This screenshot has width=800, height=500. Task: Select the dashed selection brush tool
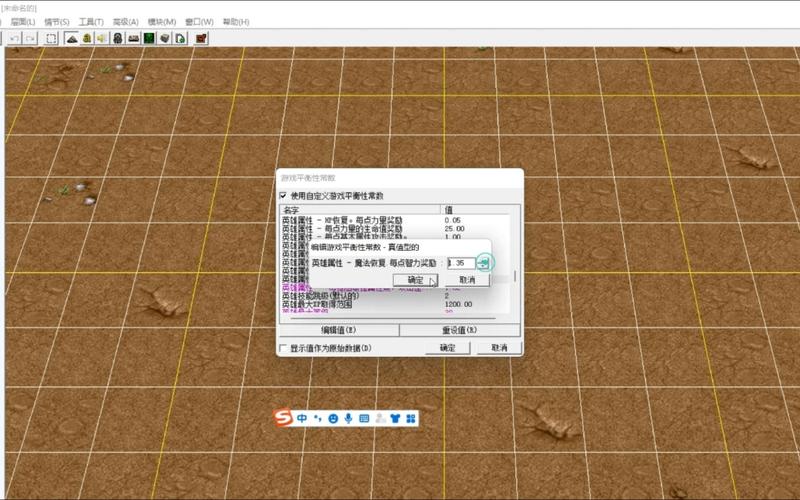pyautogui.click(x=51, y=39)
